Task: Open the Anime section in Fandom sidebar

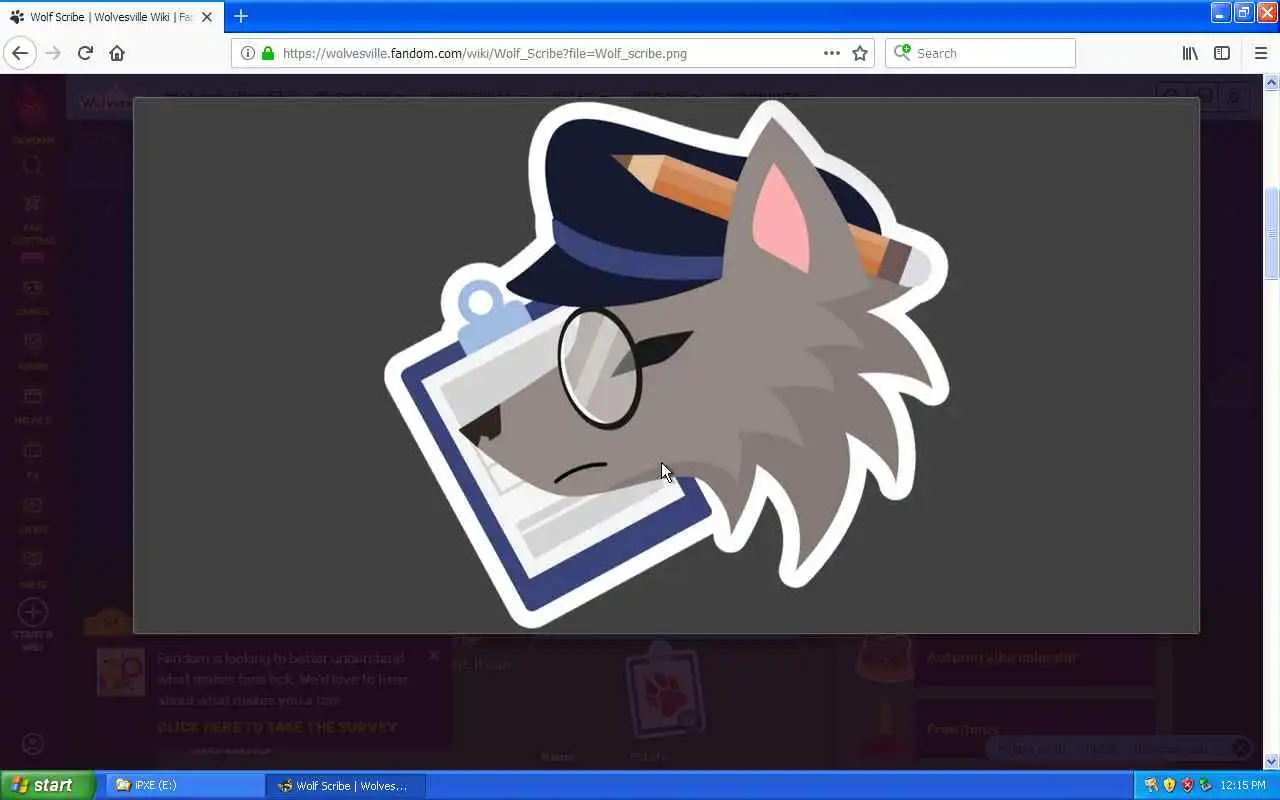Action: [32, 350]
